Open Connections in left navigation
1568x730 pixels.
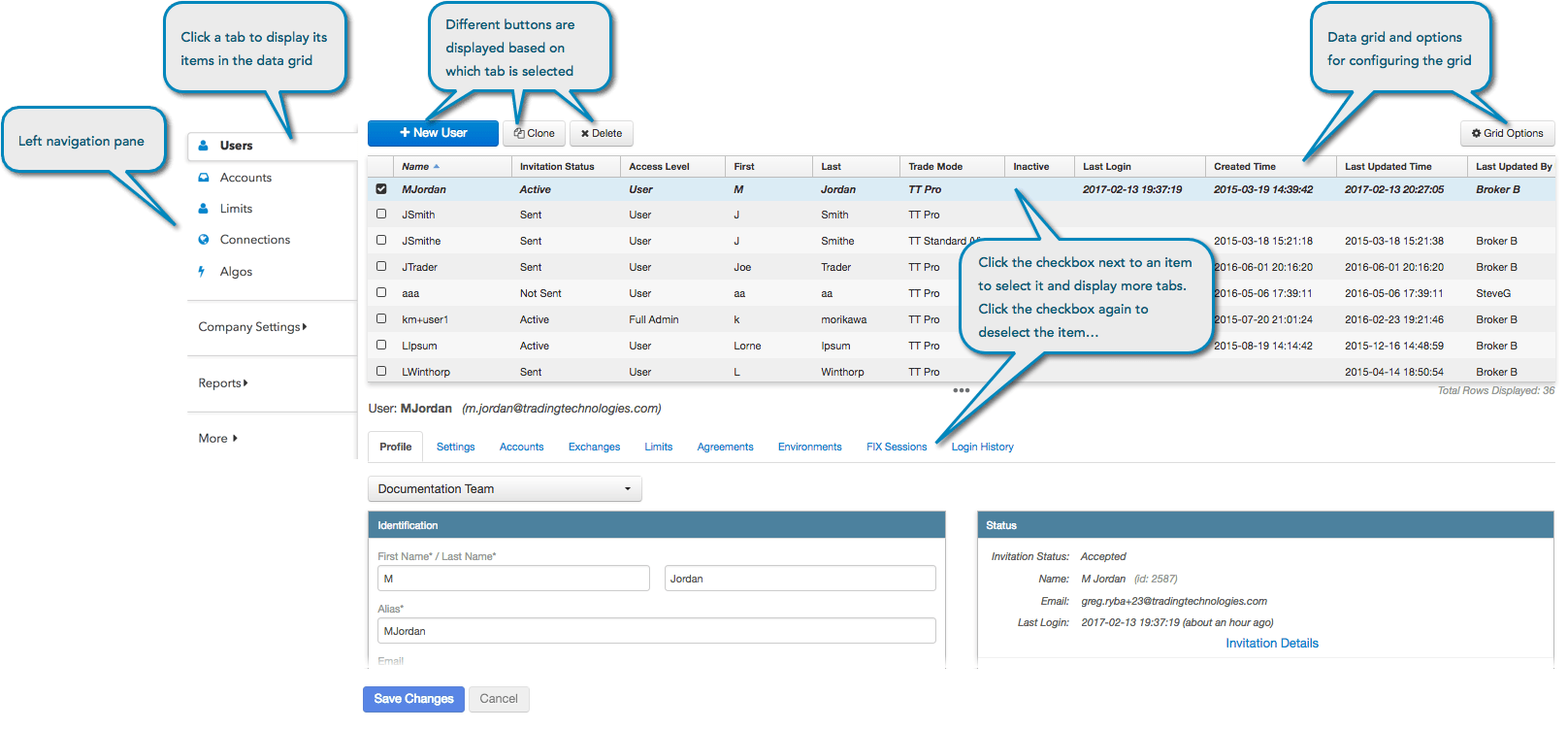[254, 240]
